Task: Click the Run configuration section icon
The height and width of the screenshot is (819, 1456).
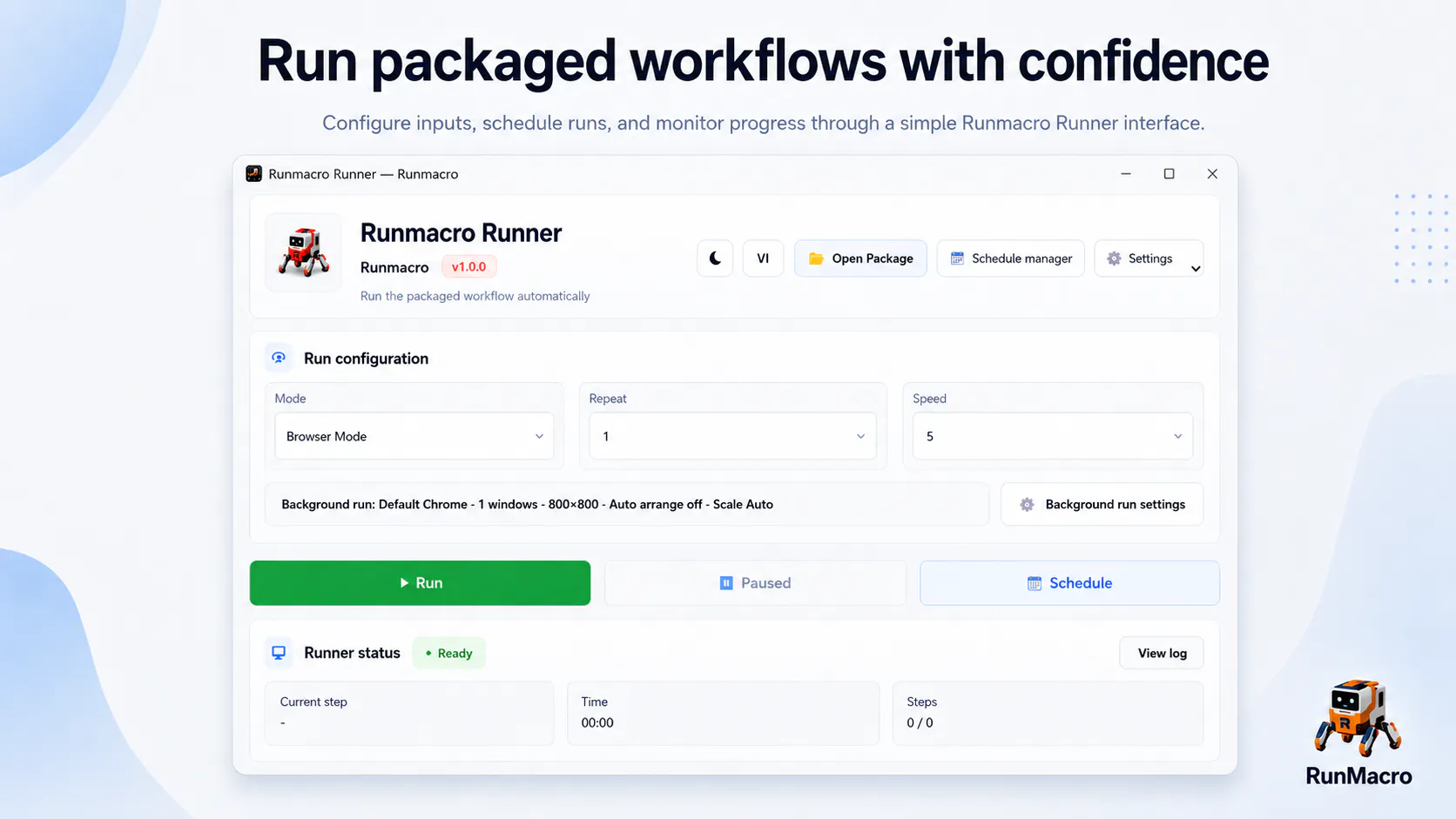Action: coord(279,358)
